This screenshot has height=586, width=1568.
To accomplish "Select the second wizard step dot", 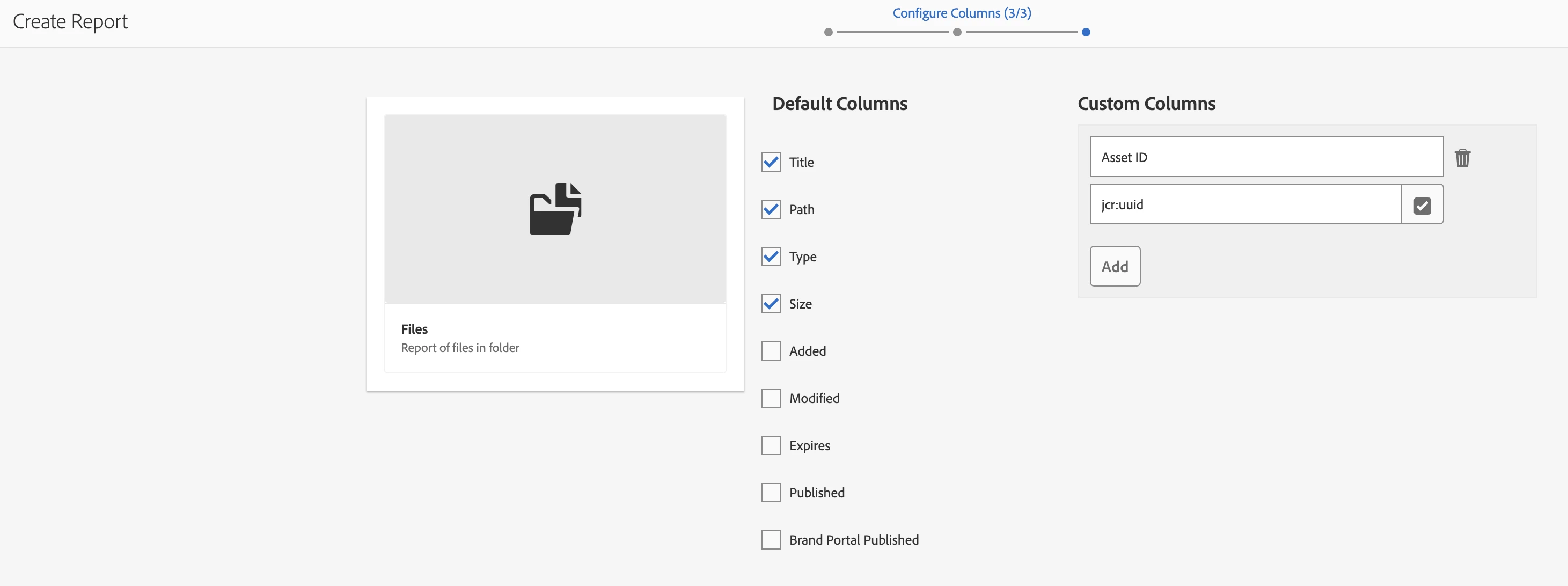I will coord(957,32).
